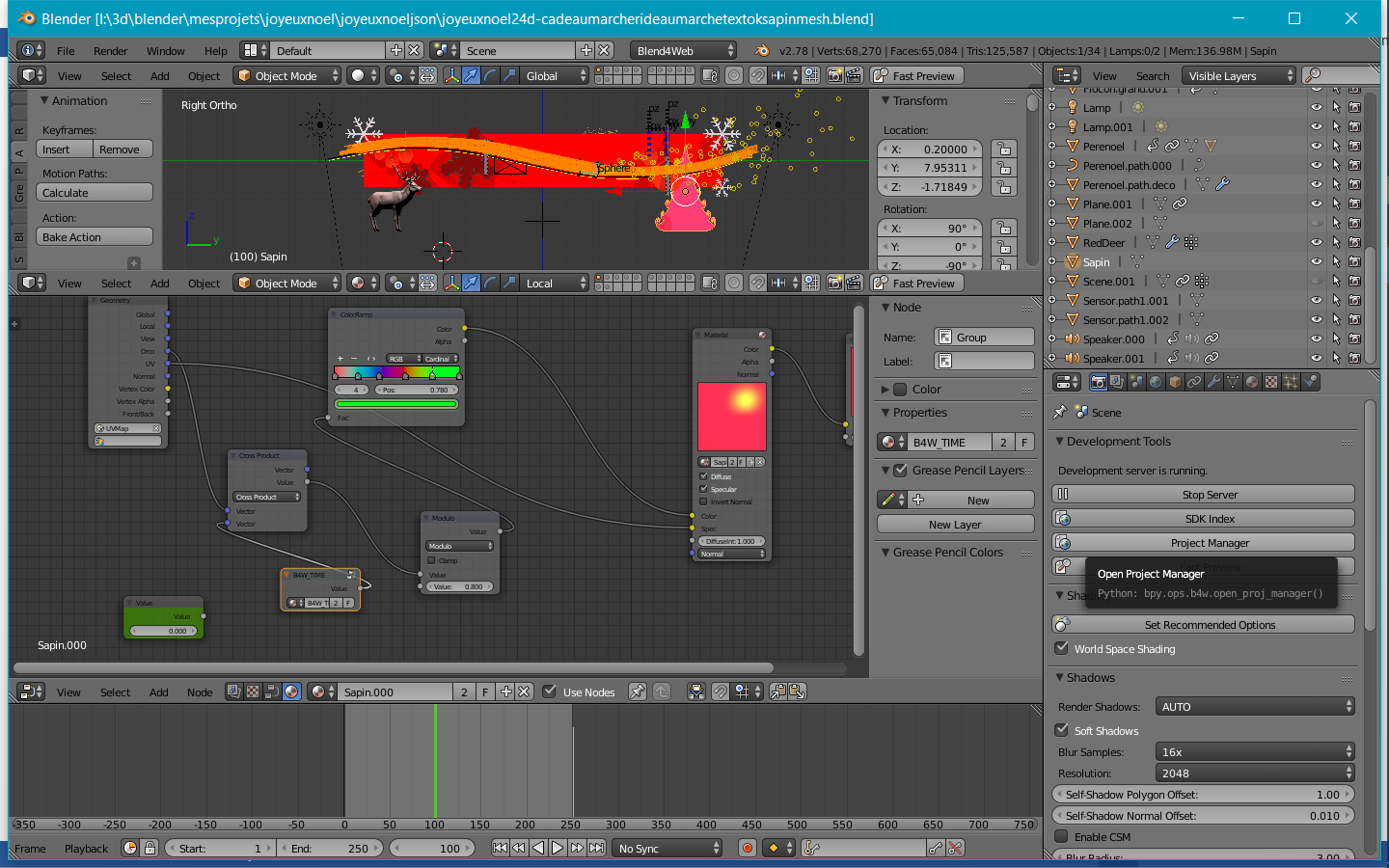Hide the Lamp object in viewport
The image size is (1389, 868).
tap(1317, 107)
